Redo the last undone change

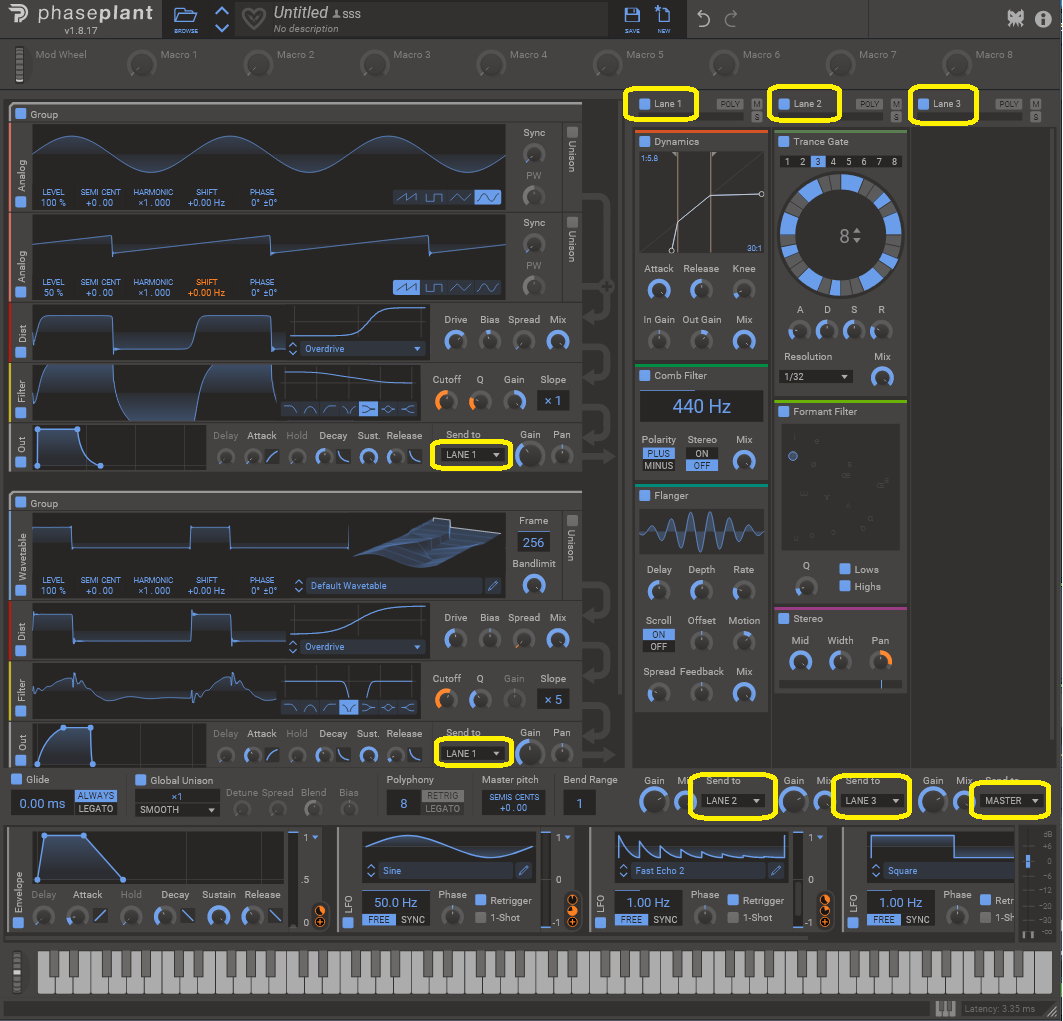731,19
